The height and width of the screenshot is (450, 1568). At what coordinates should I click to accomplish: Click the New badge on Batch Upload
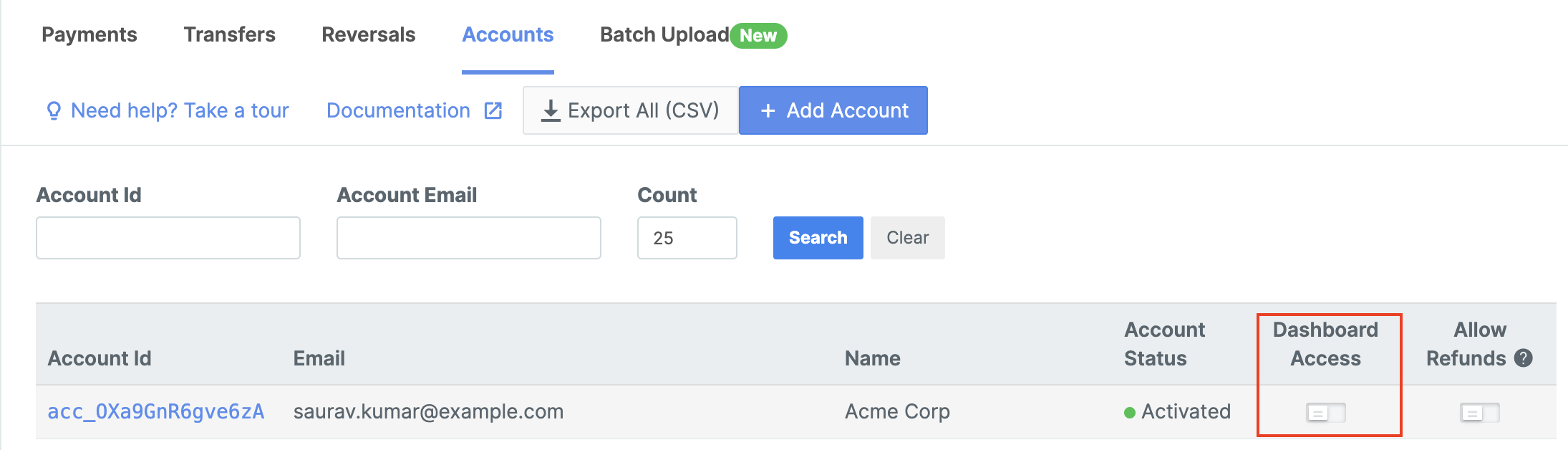click(x=758, y=35)
